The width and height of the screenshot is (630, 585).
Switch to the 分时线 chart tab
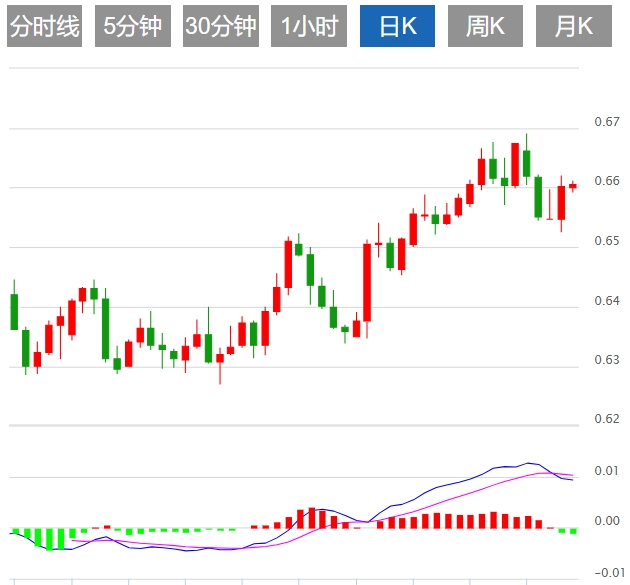click(45, 26)
